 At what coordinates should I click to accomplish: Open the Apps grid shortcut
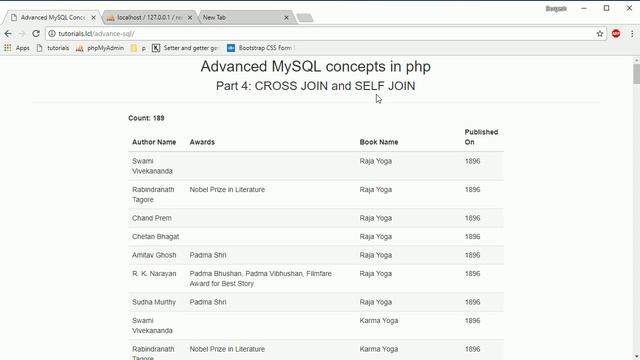click(17, 48)
